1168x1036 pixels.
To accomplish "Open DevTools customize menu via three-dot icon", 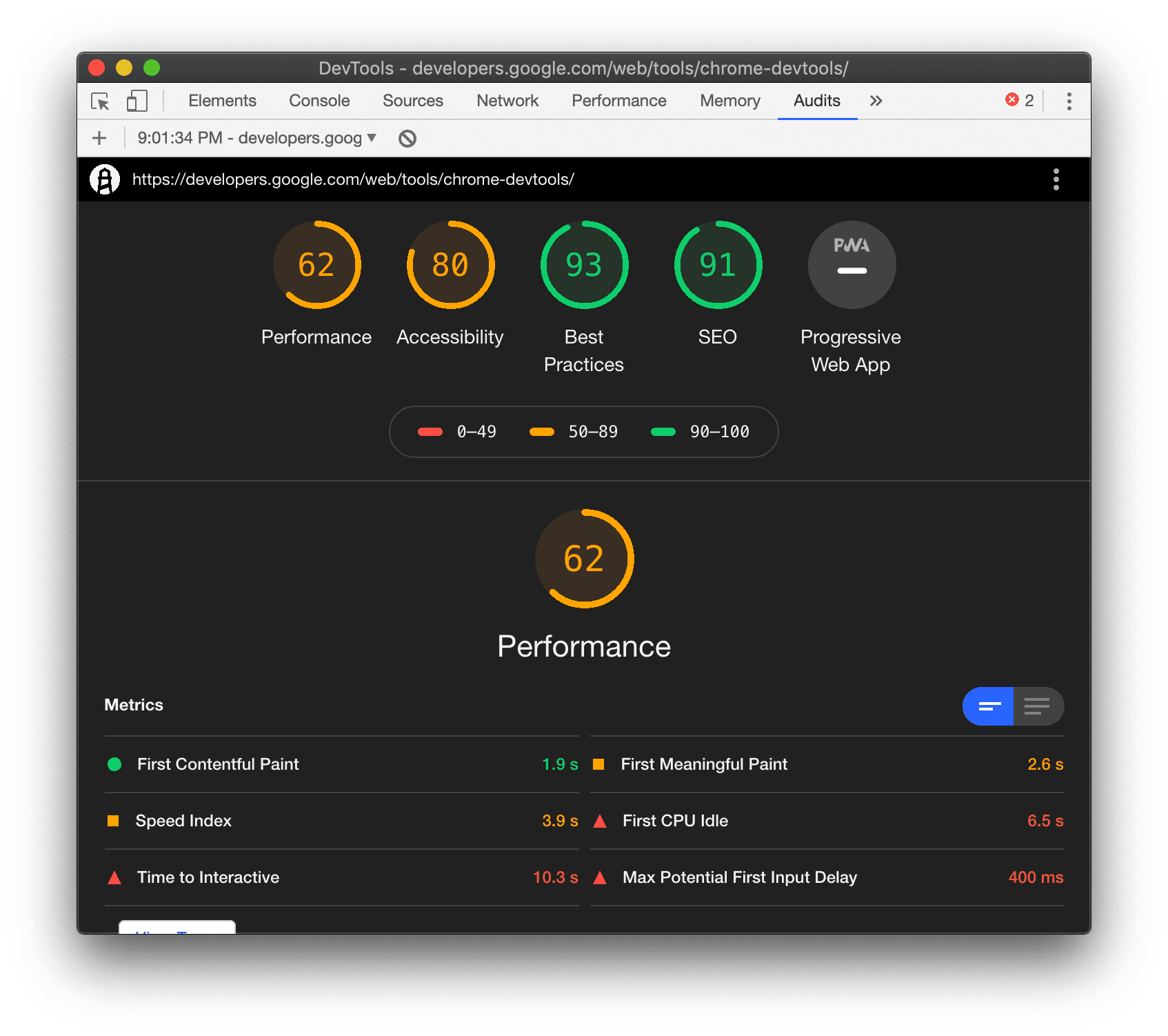I will click(1069, 101).
